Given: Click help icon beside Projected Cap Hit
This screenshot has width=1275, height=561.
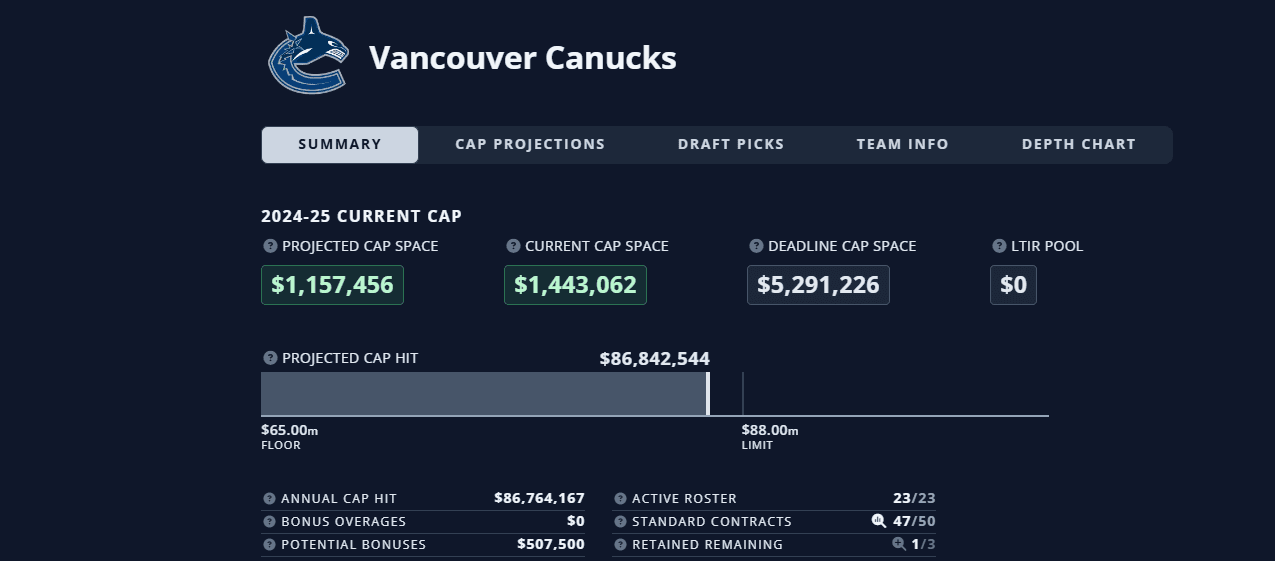Looking at the screenshot, I should (270, 358).
